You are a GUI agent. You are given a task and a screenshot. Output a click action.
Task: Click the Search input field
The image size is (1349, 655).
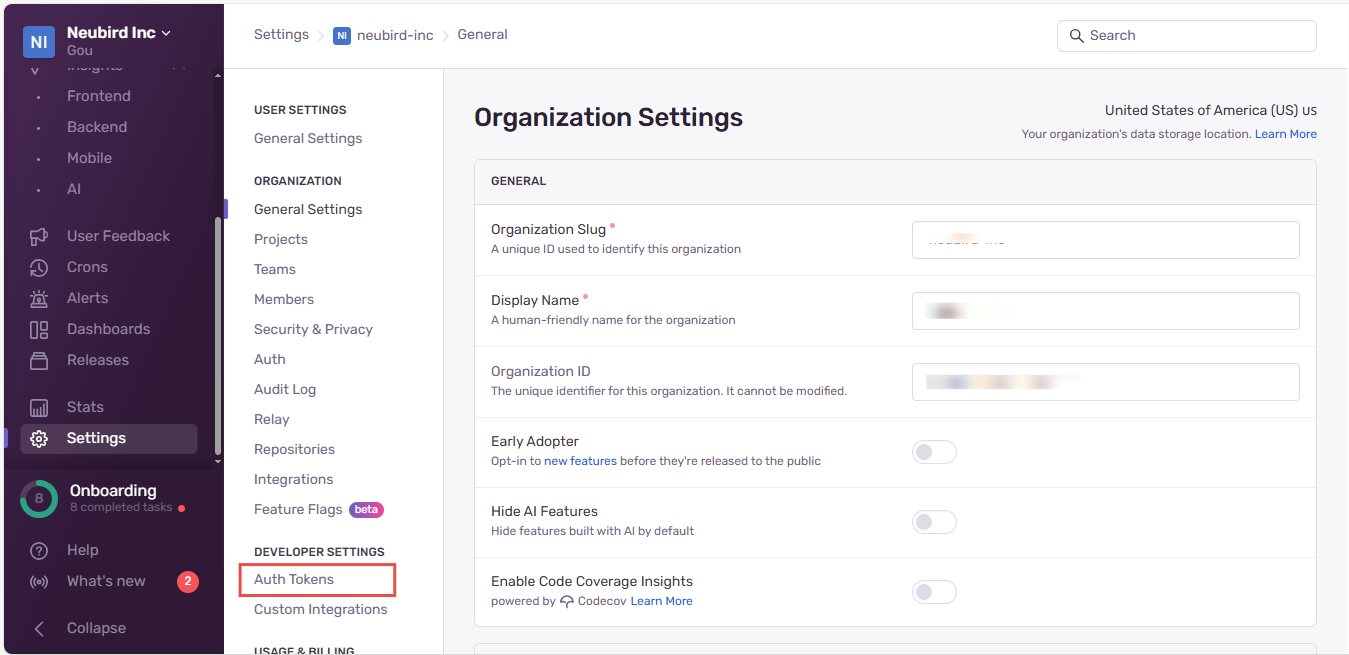pyautogui.click(x=1186, y=35)
